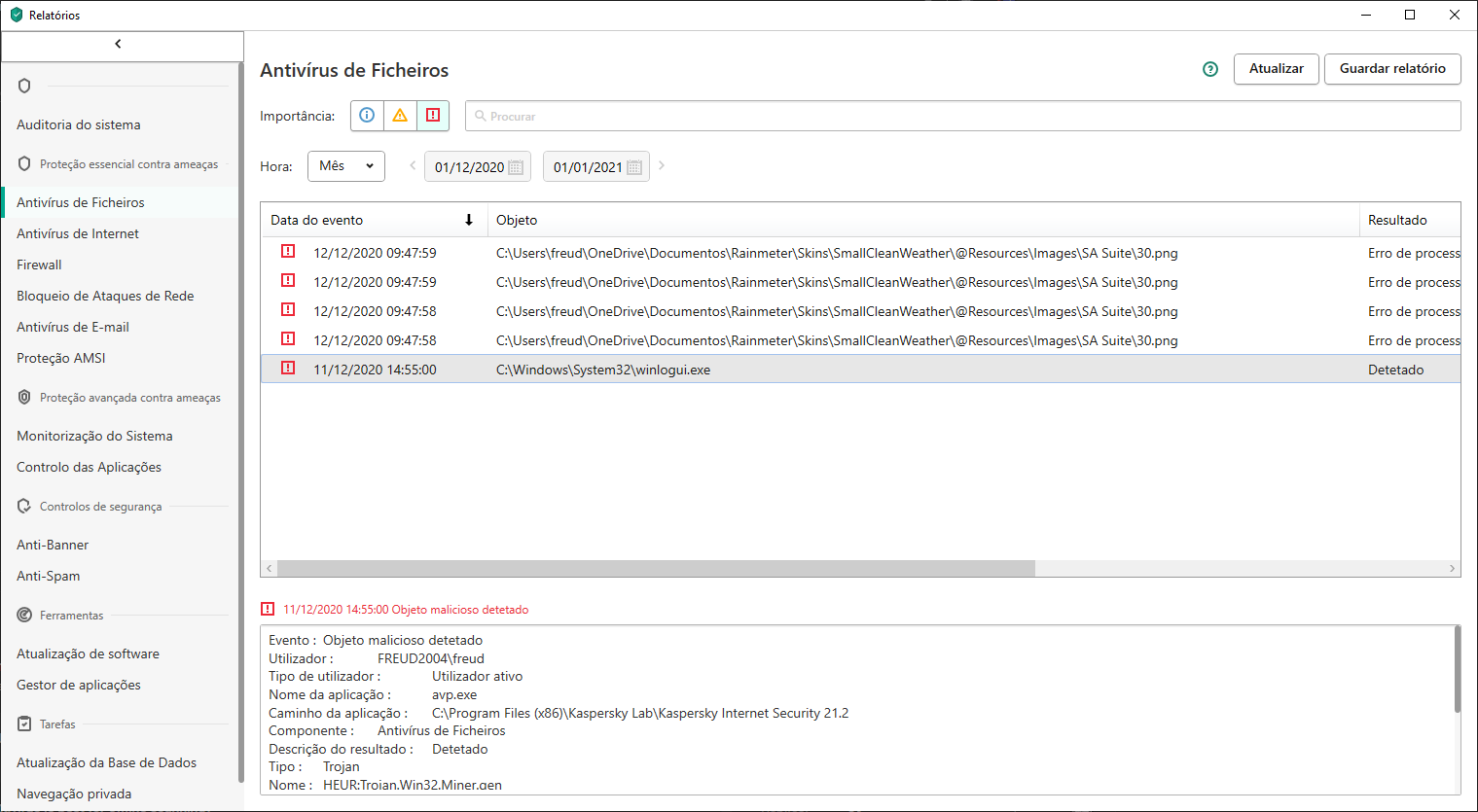The width and height of the screenshot is (1478, 812).
Task: Maximize the Relatórios window
Action: (x=1410, y=15)
